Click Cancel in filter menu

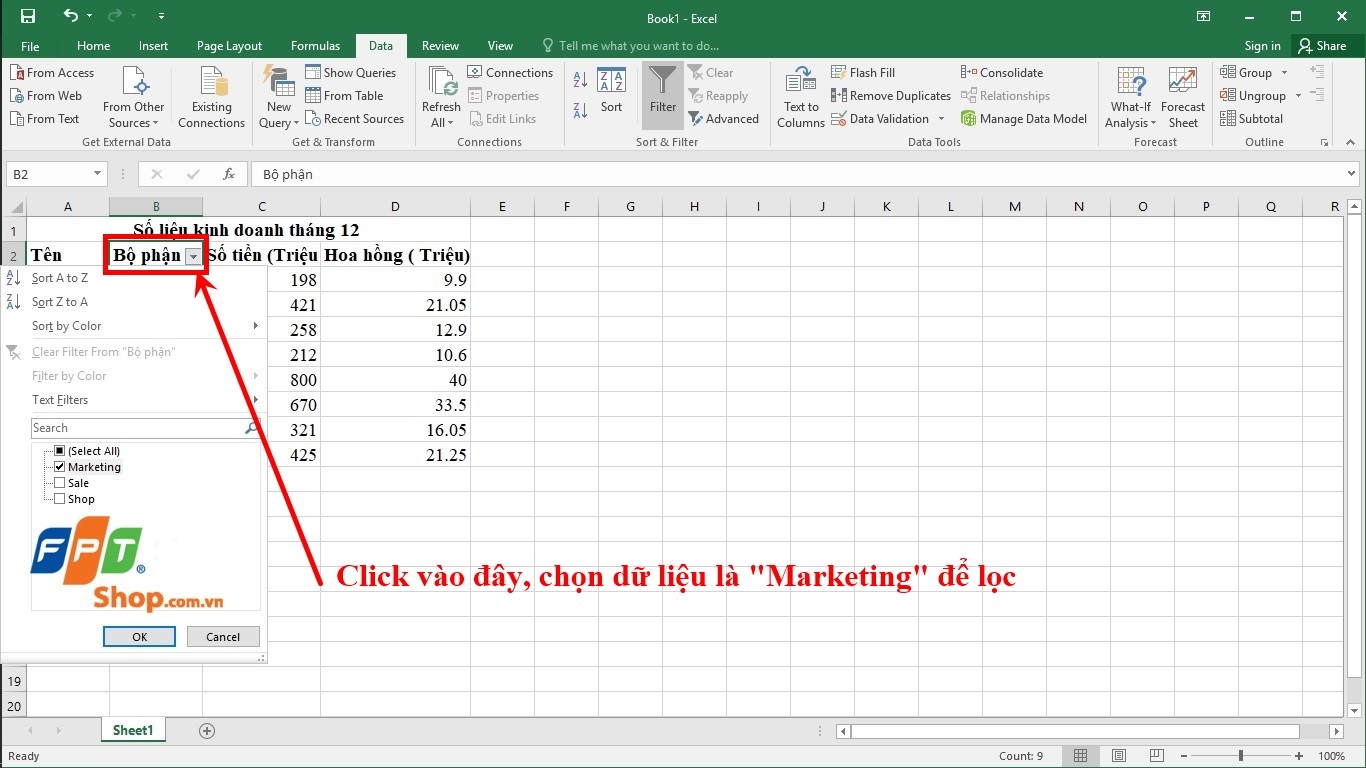[223, 637]
